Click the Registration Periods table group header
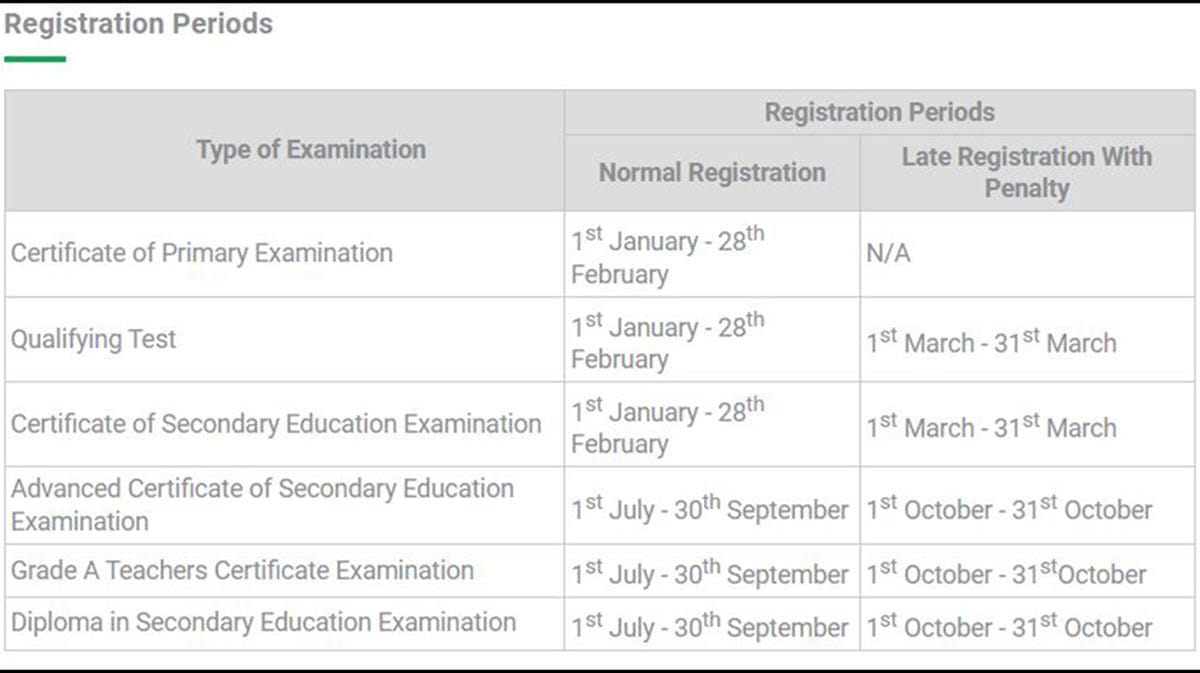Screen dimensions: 1200x673 point(880,112)
